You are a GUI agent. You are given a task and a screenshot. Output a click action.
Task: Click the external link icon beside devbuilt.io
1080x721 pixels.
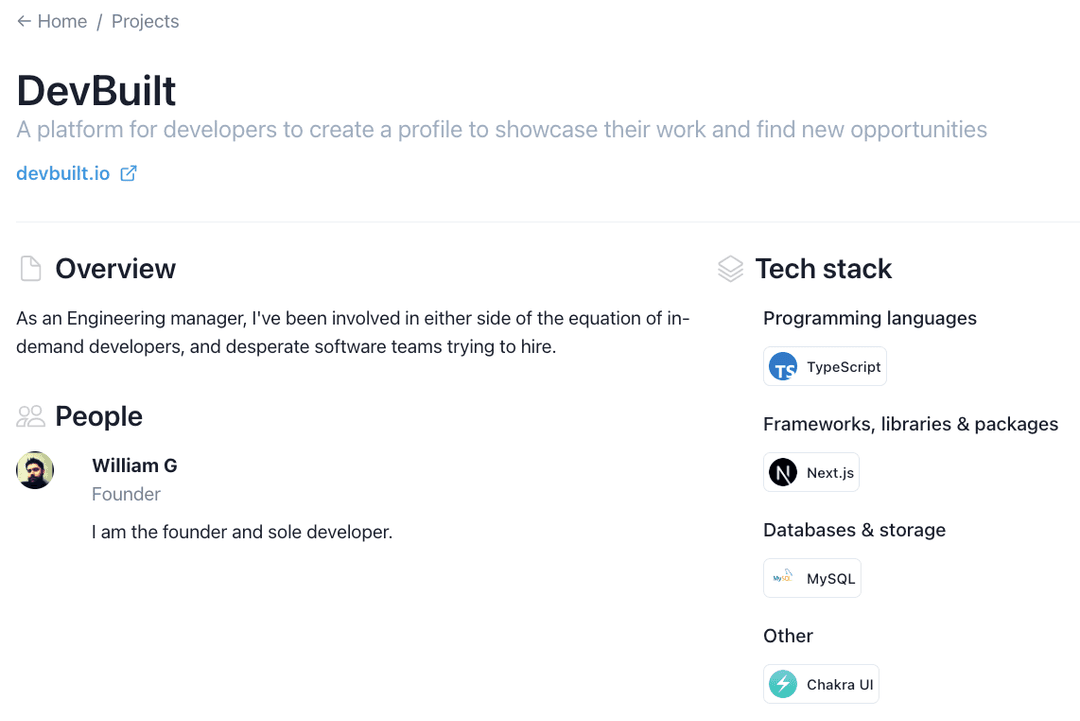point(128,173)
